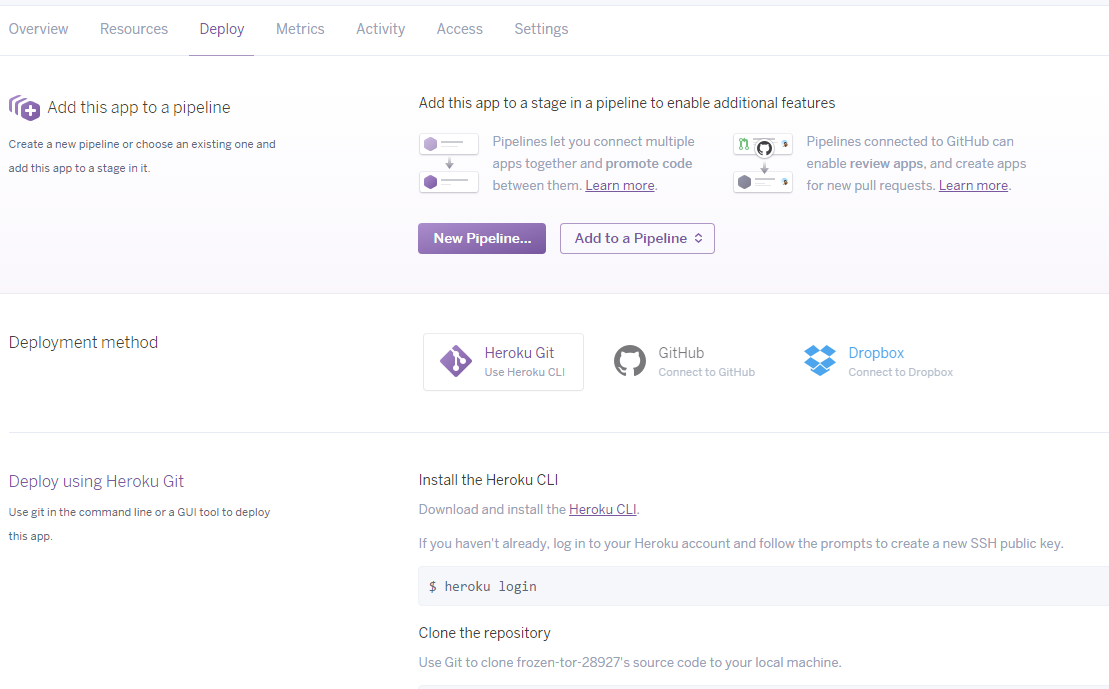Switch to the Access tab
The height and width of the screenshot is (689, 1109).
click(x=460, y=29)
